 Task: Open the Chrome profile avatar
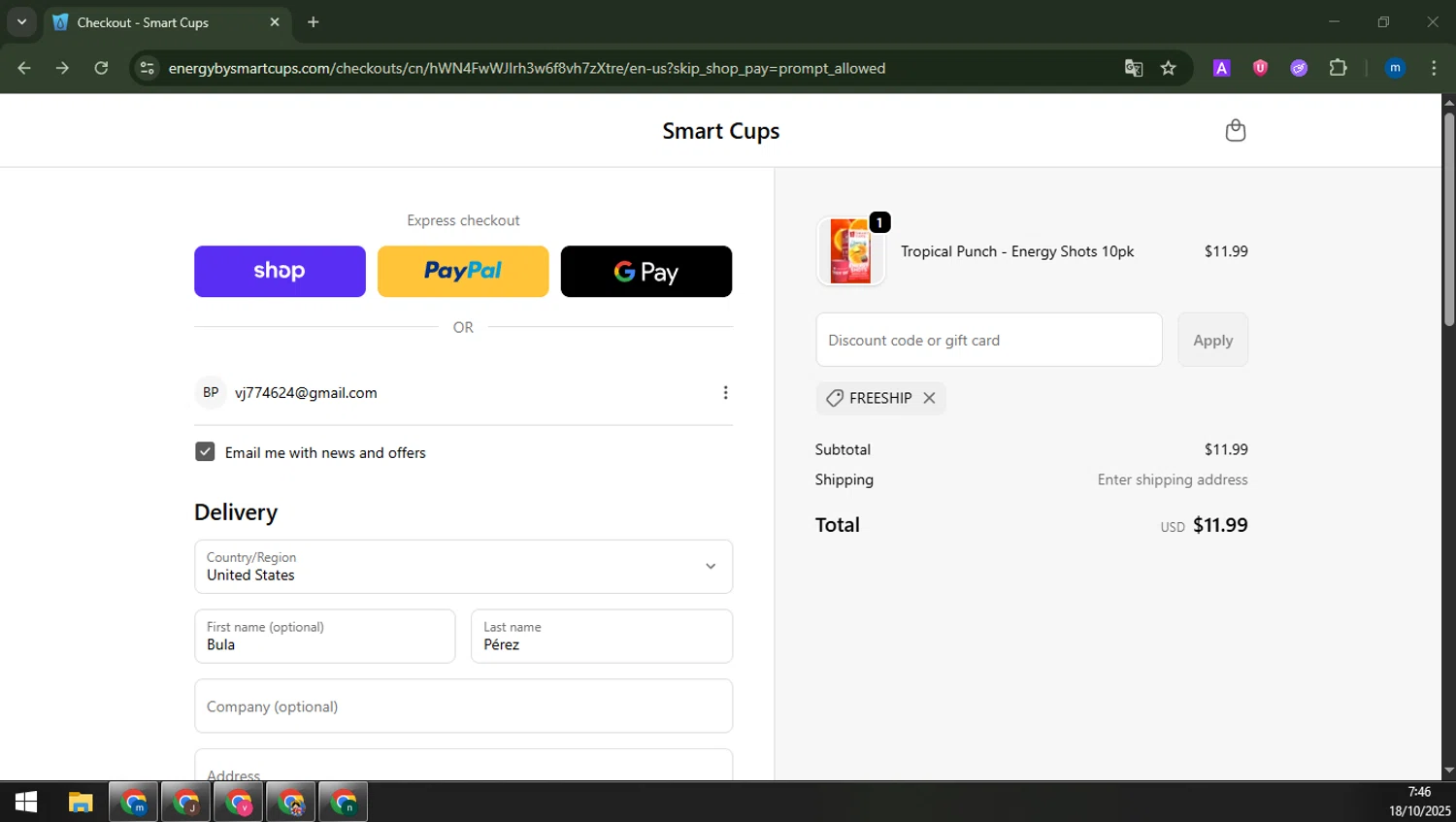(1395, 68)
